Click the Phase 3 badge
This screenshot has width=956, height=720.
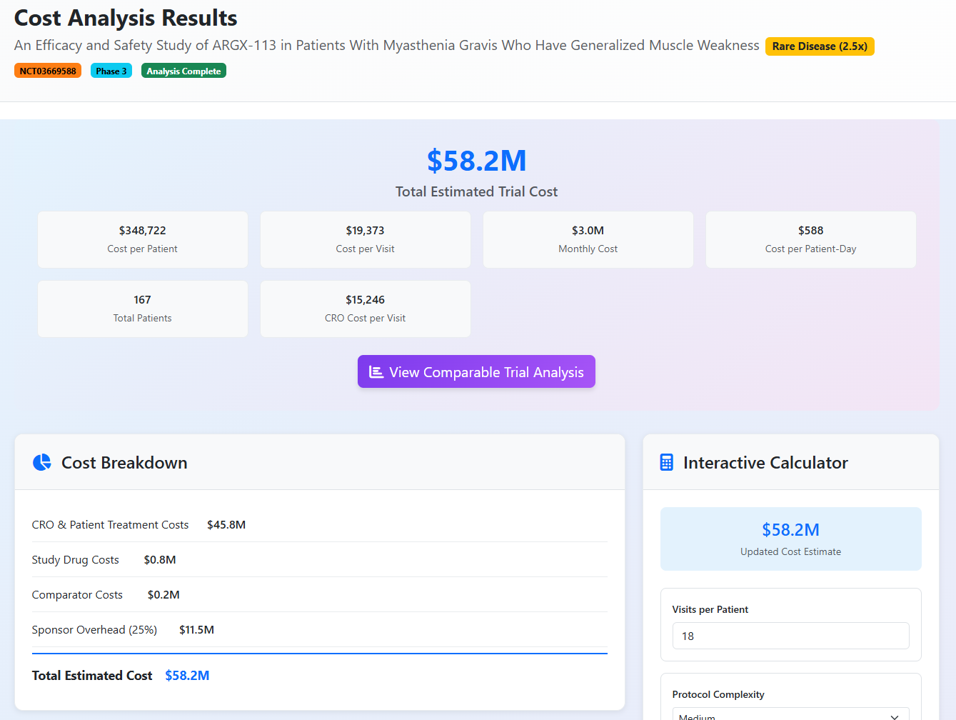coord(110,70)
